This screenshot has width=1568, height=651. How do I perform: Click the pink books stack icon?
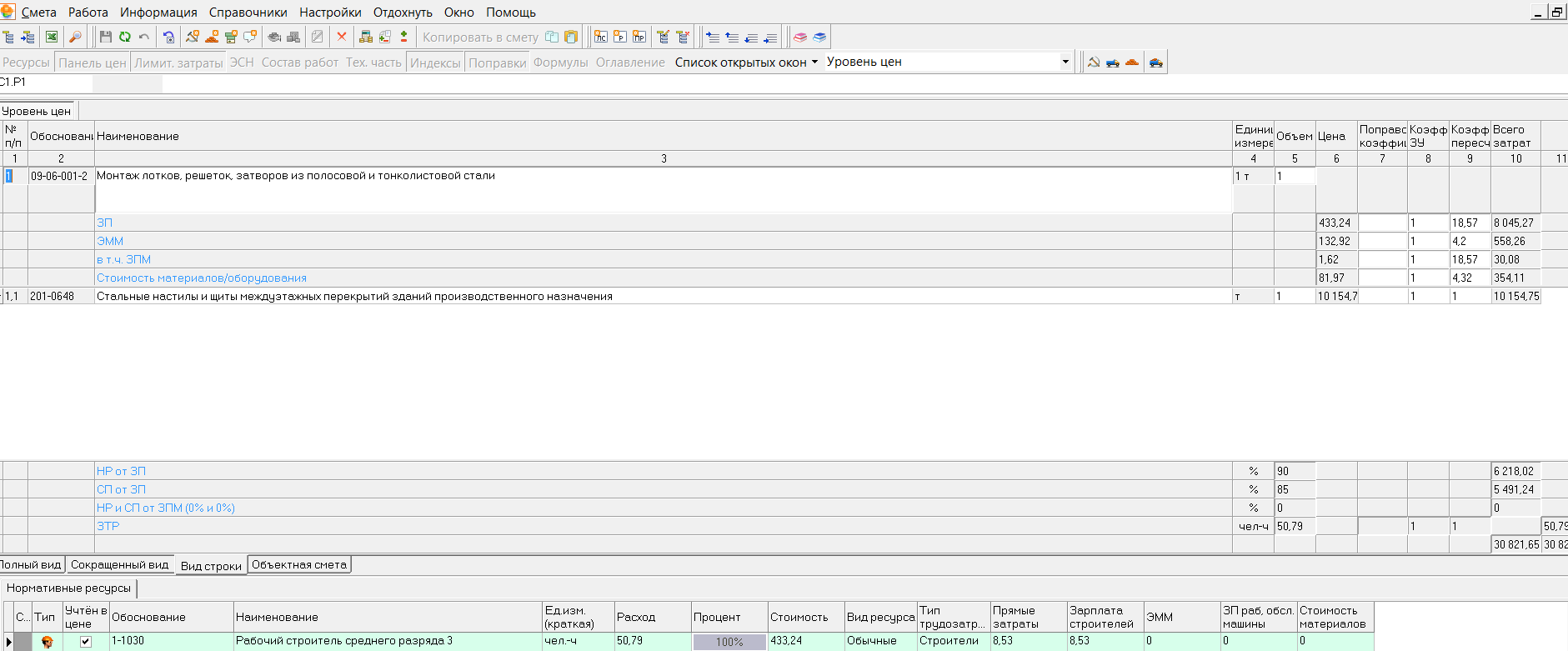coord(800,37)
